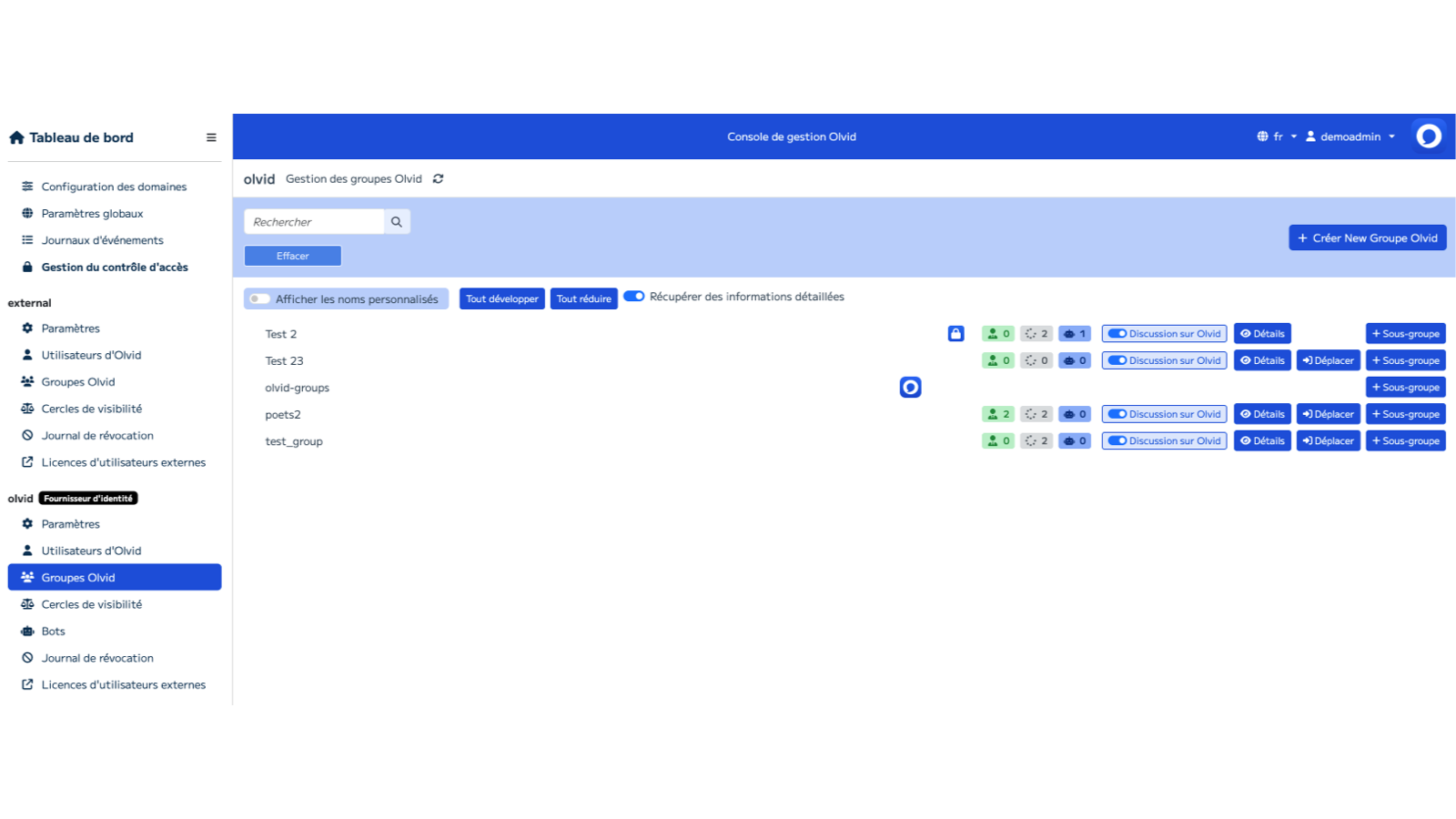The height and width of the screenshot is (819, 1456).
Task: Open the sidebar hamburger menu
Action: pyautogui.click(x=211, y=136)
